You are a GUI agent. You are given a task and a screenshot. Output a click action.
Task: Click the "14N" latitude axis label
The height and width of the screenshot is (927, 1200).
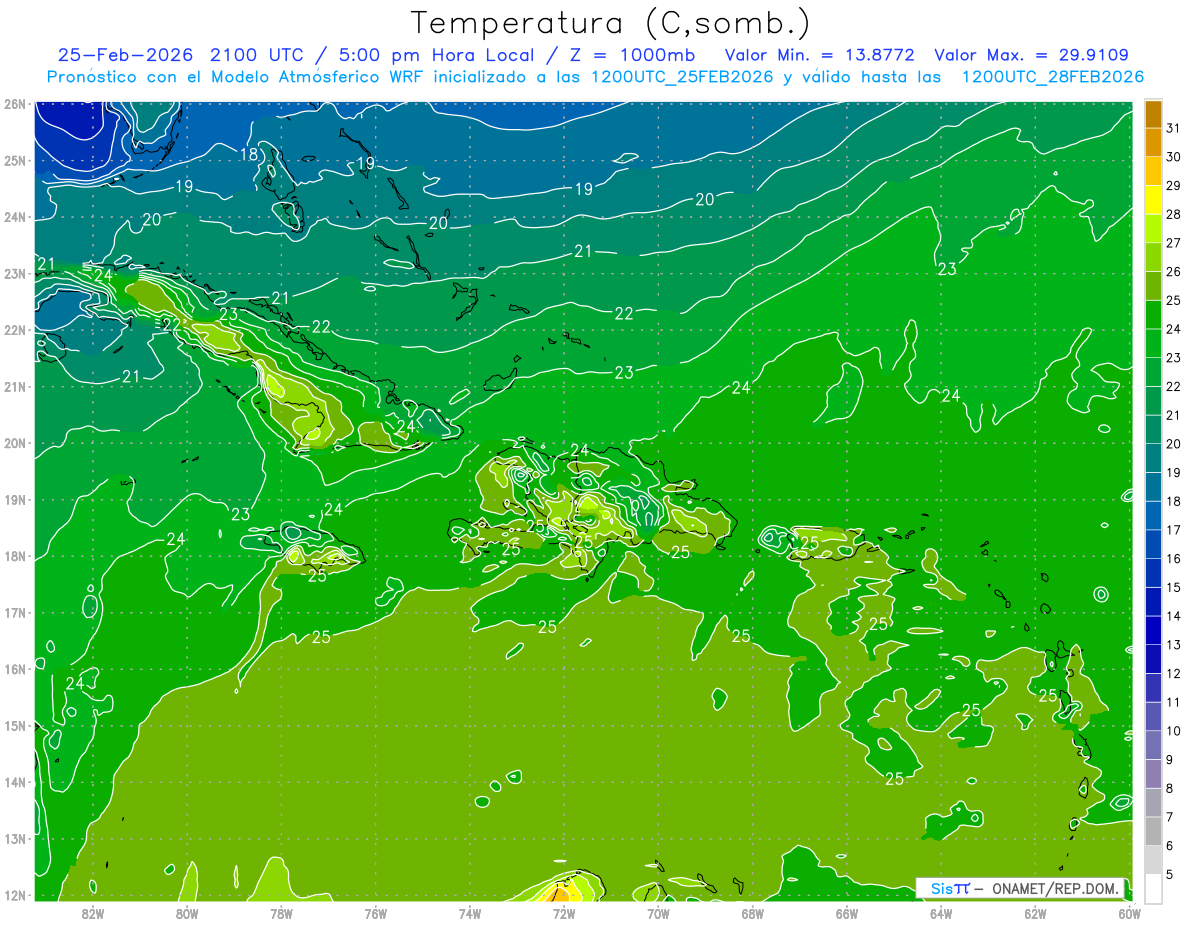pyautogui.click(x=15, y=782)
